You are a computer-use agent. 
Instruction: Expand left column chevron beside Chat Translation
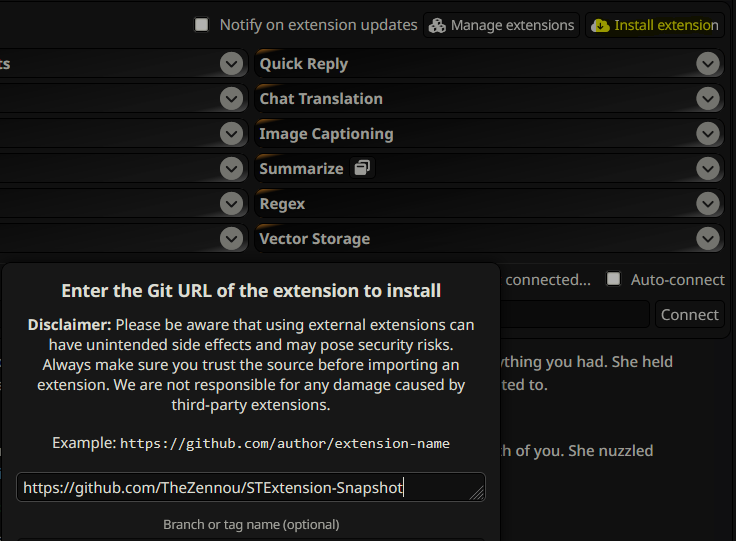coord(231,99)
